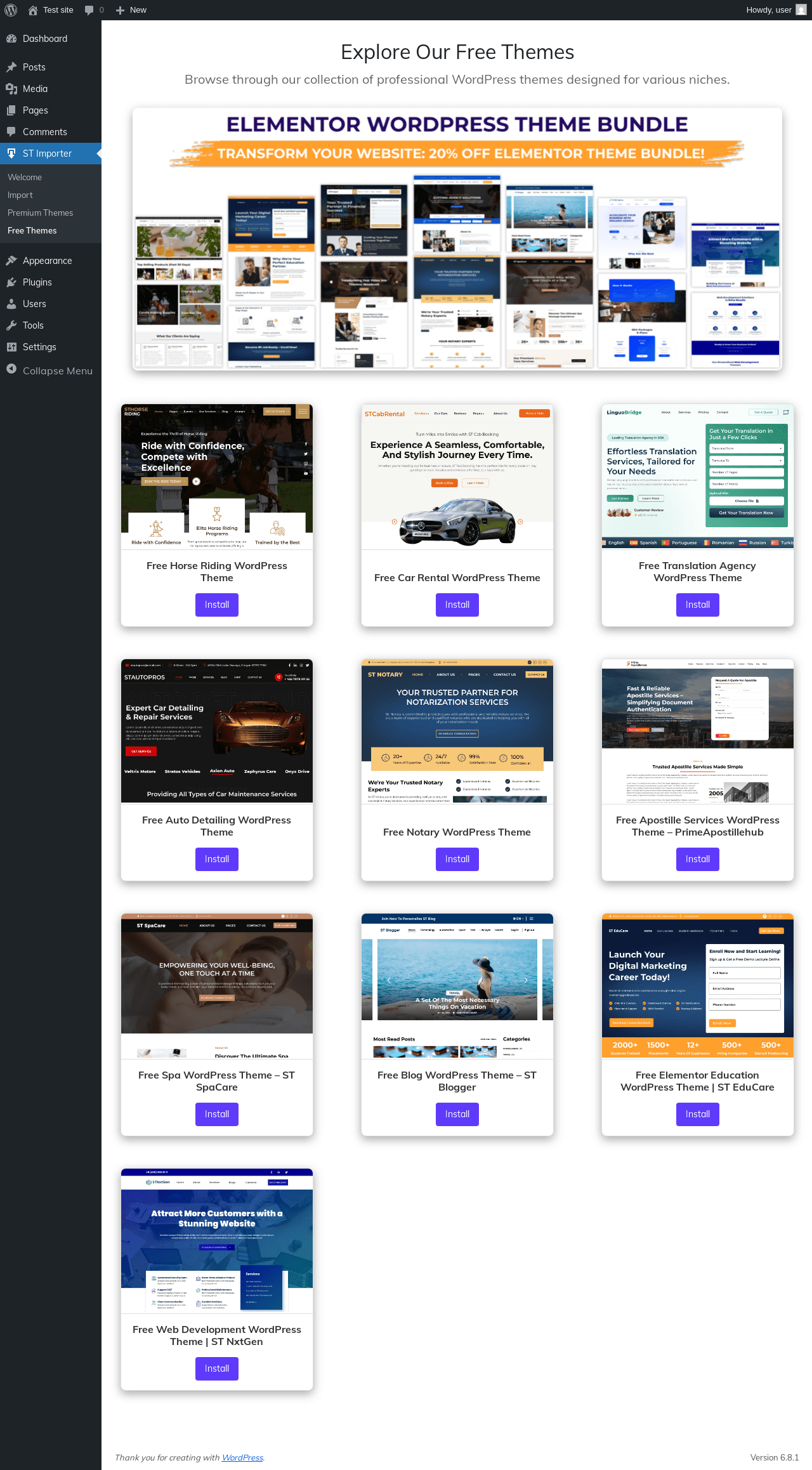The width and height of the screenshot is (812, 1470).
Task: Open the Appearance menu
Action: pos(51,261)
